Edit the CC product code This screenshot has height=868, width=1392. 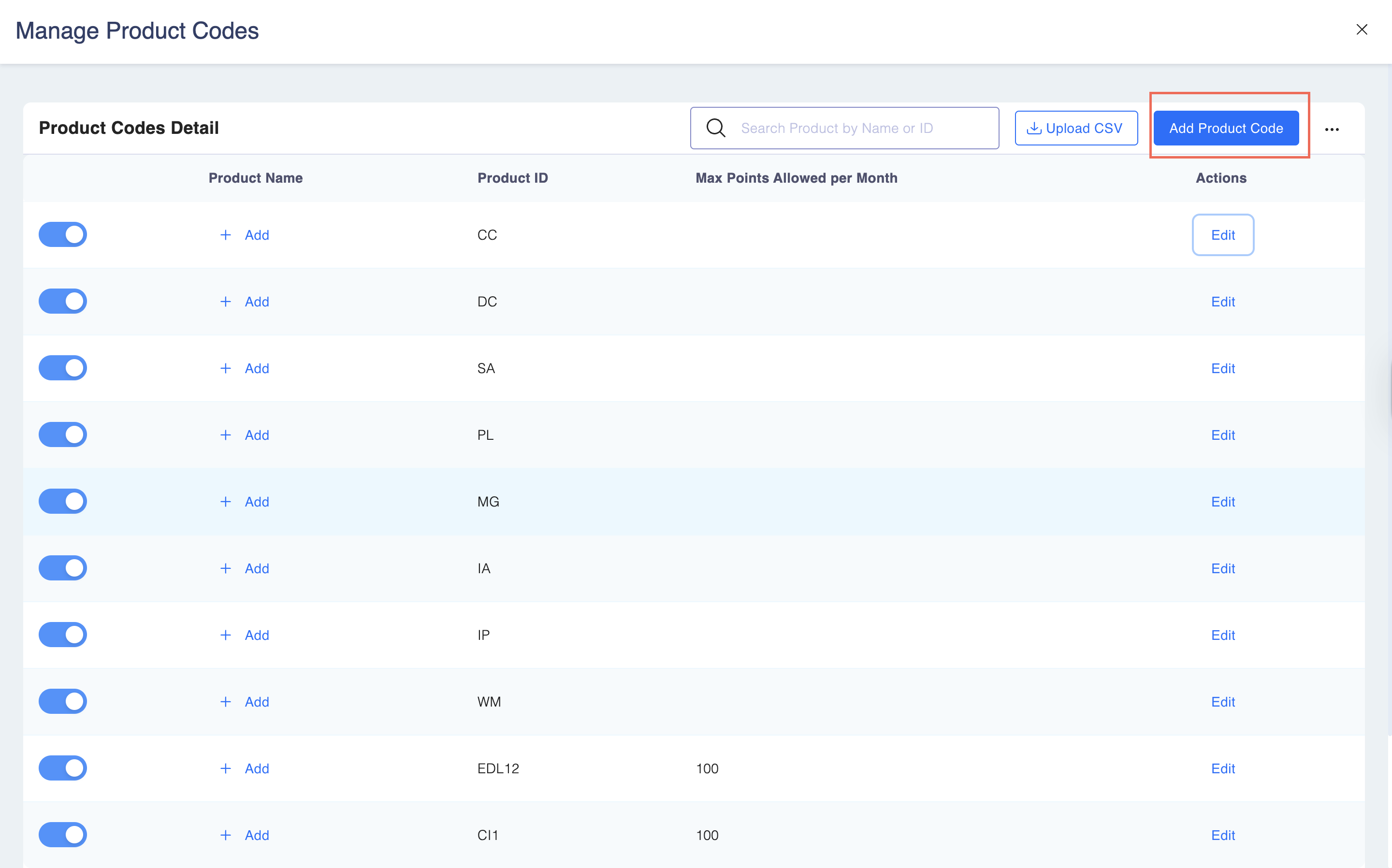coord(1223,235)
